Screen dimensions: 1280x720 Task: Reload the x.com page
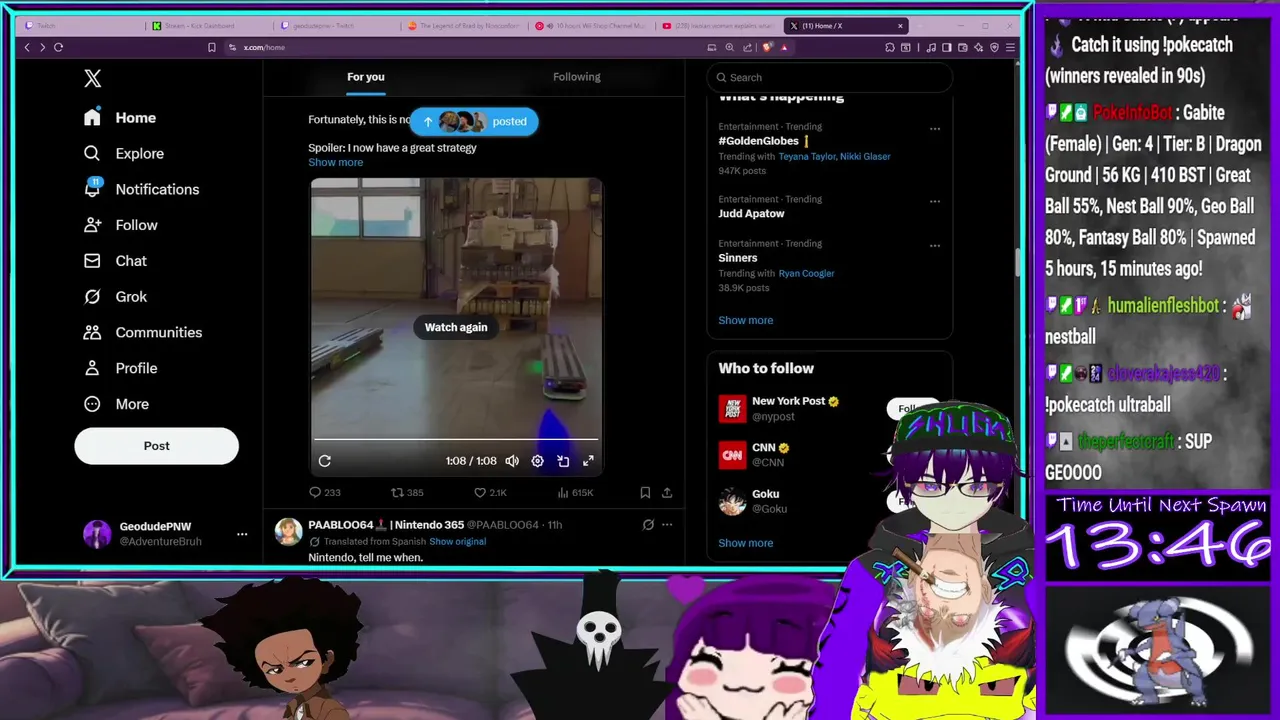click(58, 47)
